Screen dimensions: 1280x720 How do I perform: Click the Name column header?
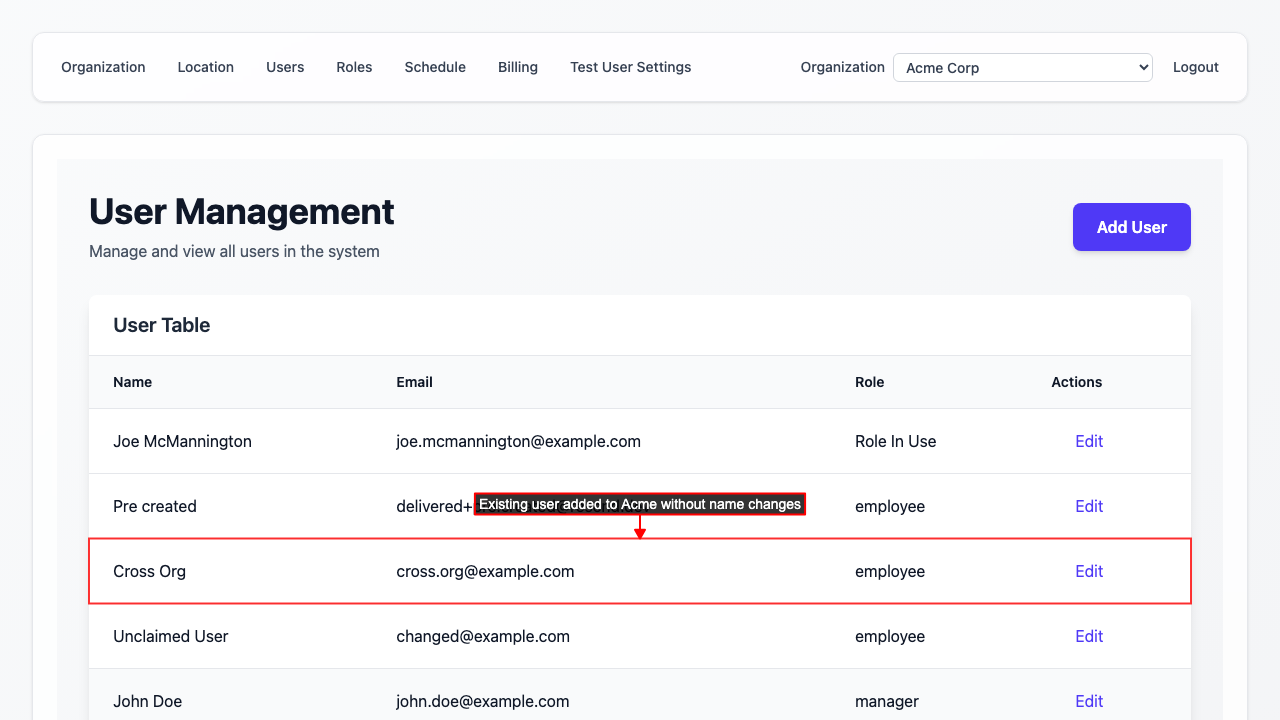coord(132,382)
